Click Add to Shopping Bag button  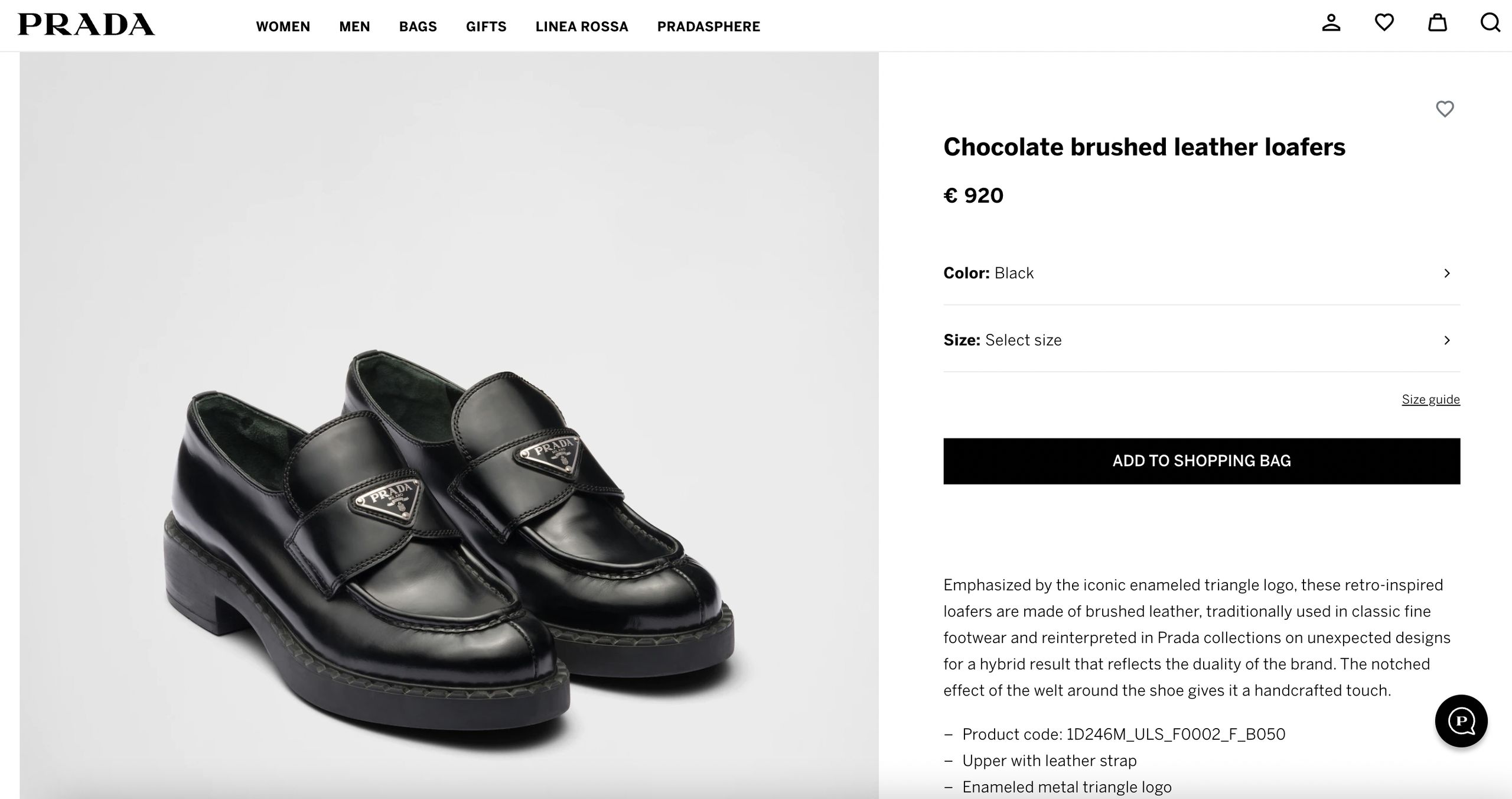tap(1201, 461)
